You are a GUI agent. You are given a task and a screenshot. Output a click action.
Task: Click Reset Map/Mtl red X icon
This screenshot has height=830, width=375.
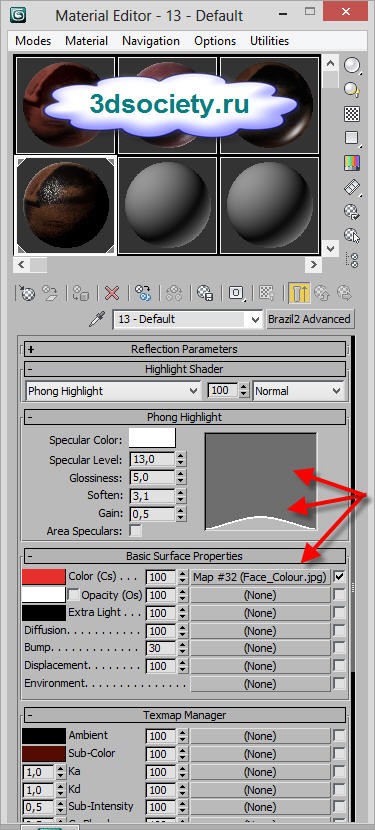112,293
